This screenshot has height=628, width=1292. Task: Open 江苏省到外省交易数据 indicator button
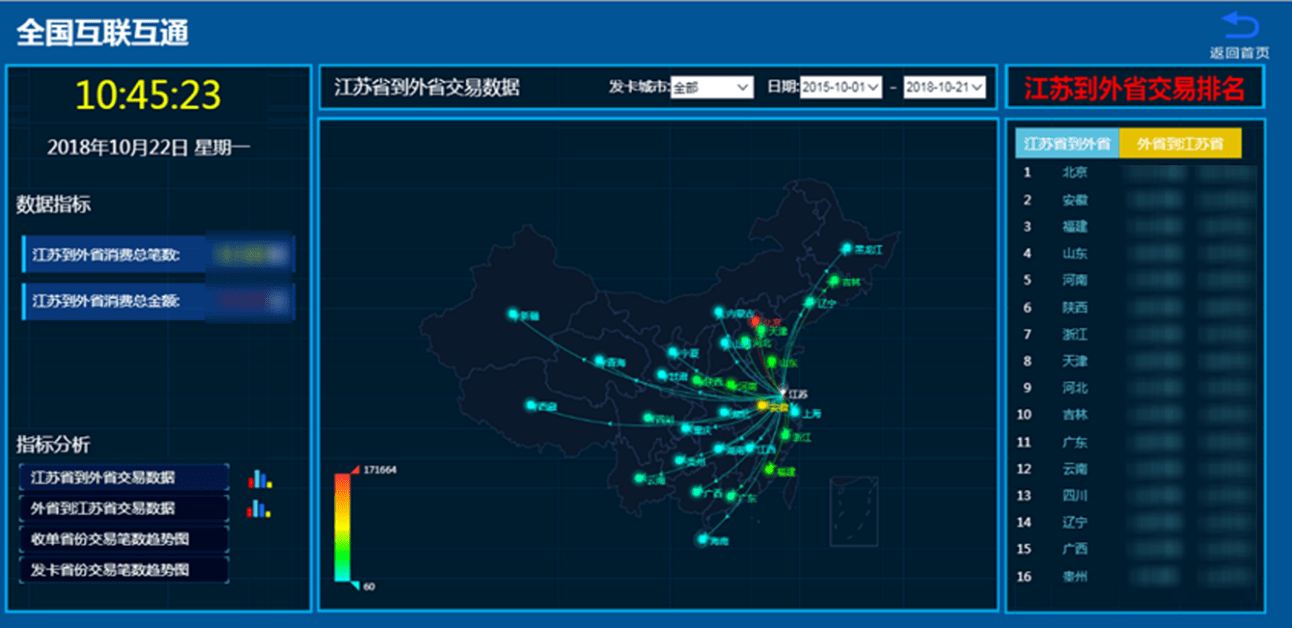pyautogui.click(x=124, y=478)
